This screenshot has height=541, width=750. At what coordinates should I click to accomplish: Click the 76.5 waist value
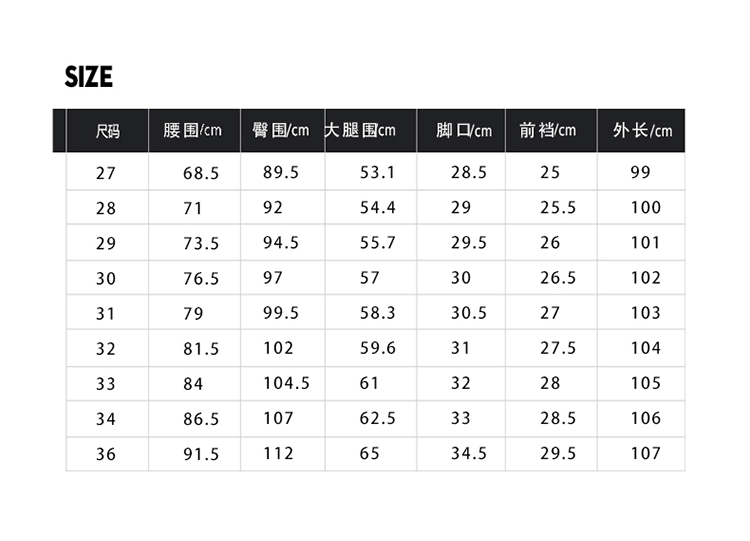click(x=200, y=279)
